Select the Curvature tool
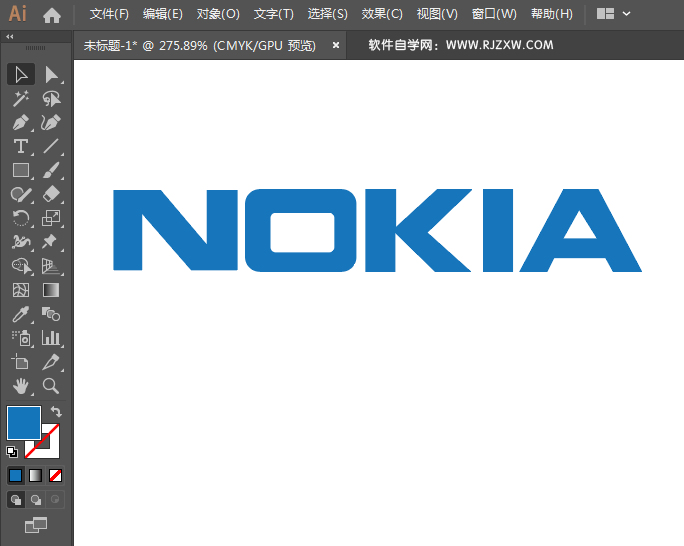This screenshot has width=684, height=546. 51,123
